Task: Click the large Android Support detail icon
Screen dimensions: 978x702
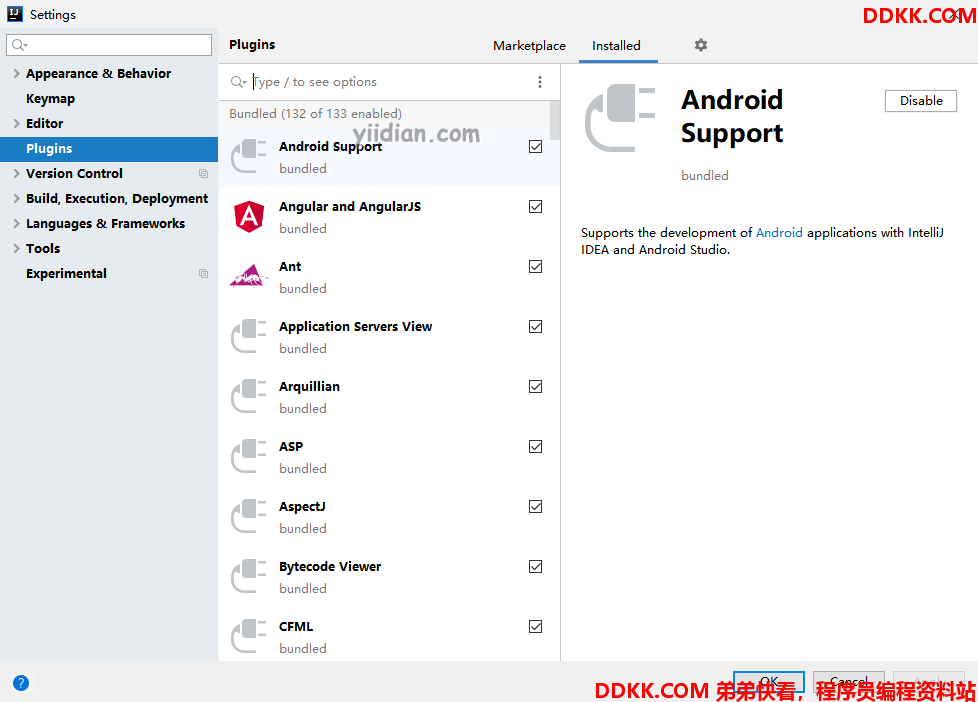Action: point(620,118)
